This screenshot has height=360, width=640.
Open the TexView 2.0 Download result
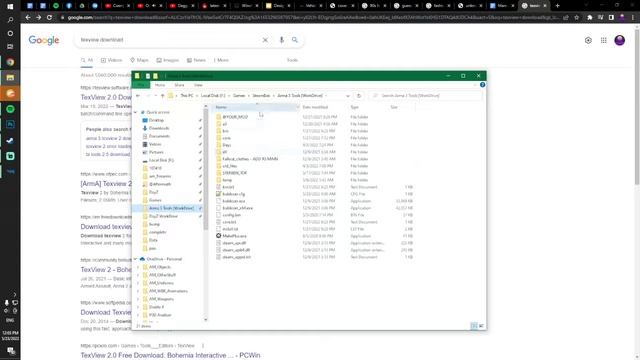106,97
